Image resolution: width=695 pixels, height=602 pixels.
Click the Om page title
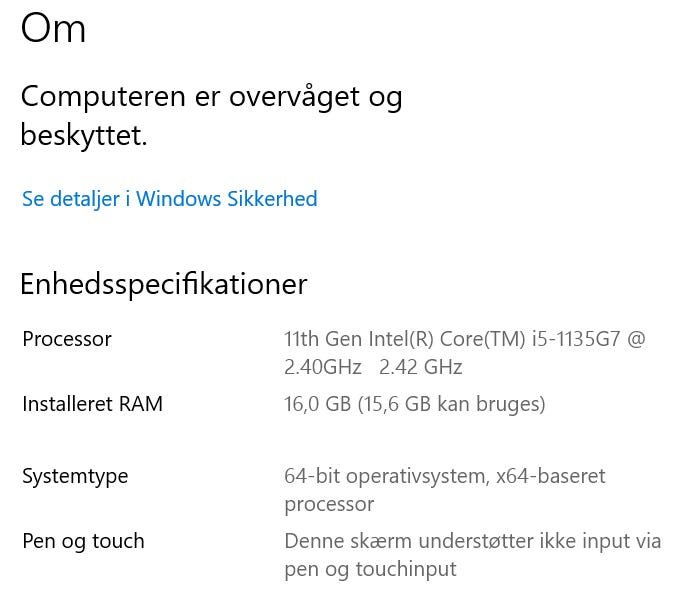tap(53, 27)
